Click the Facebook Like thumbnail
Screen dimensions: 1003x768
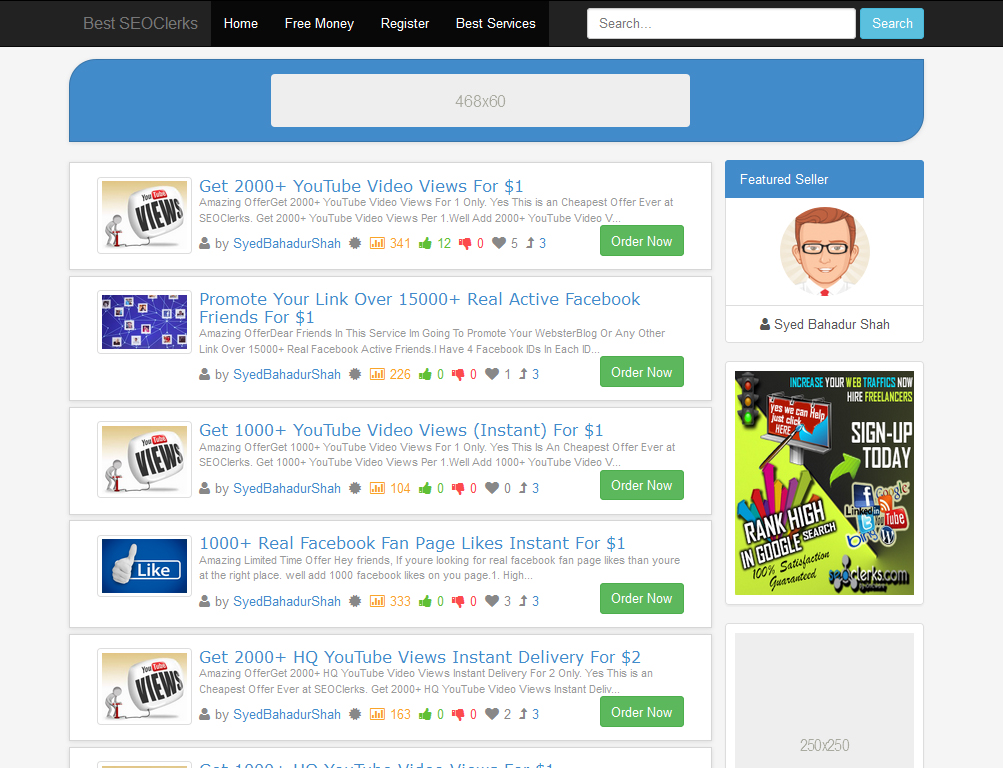[x=145, y=566]
